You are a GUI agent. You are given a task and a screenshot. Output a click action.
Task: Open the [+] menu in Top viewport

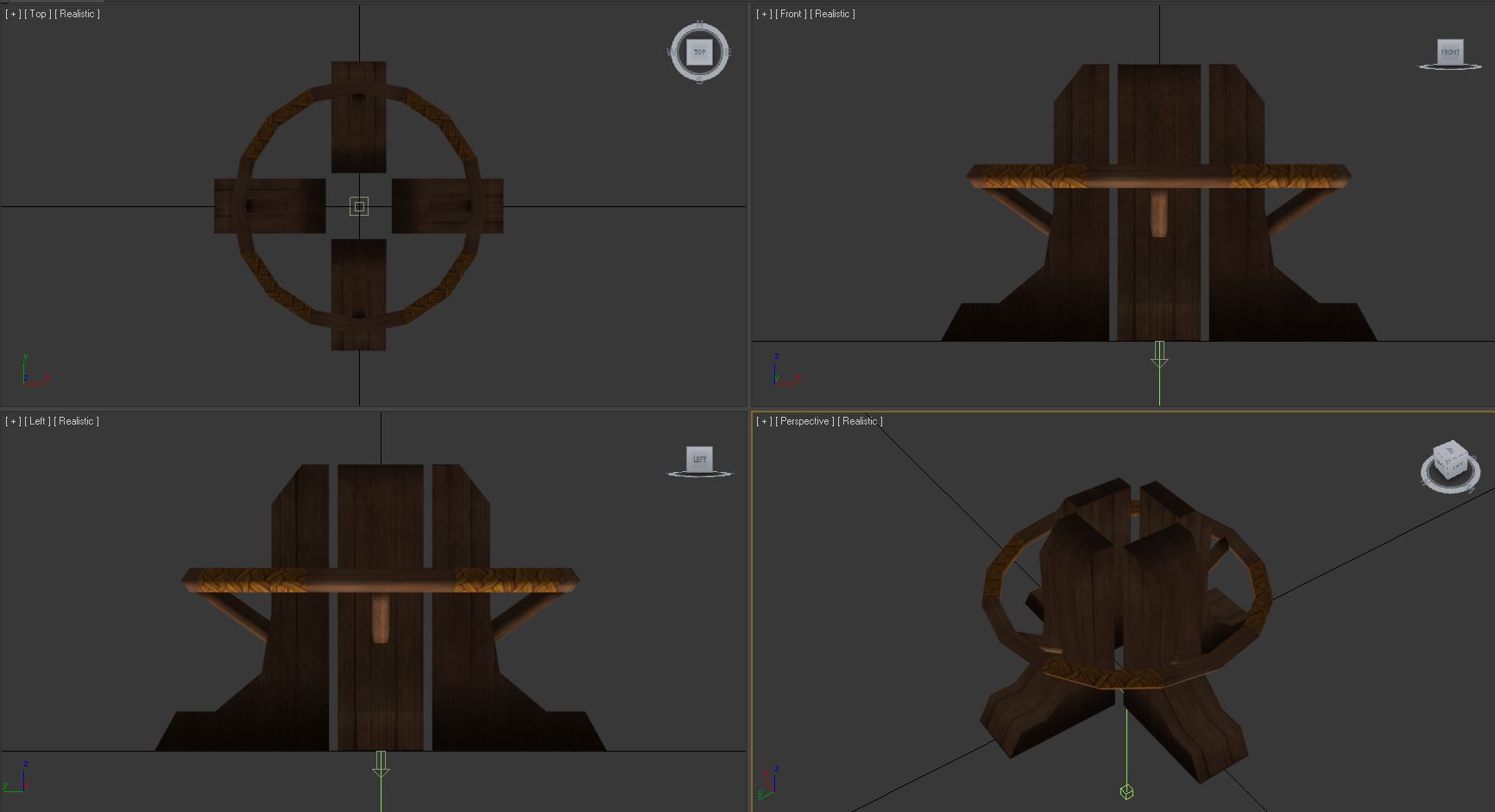[13, 14]
